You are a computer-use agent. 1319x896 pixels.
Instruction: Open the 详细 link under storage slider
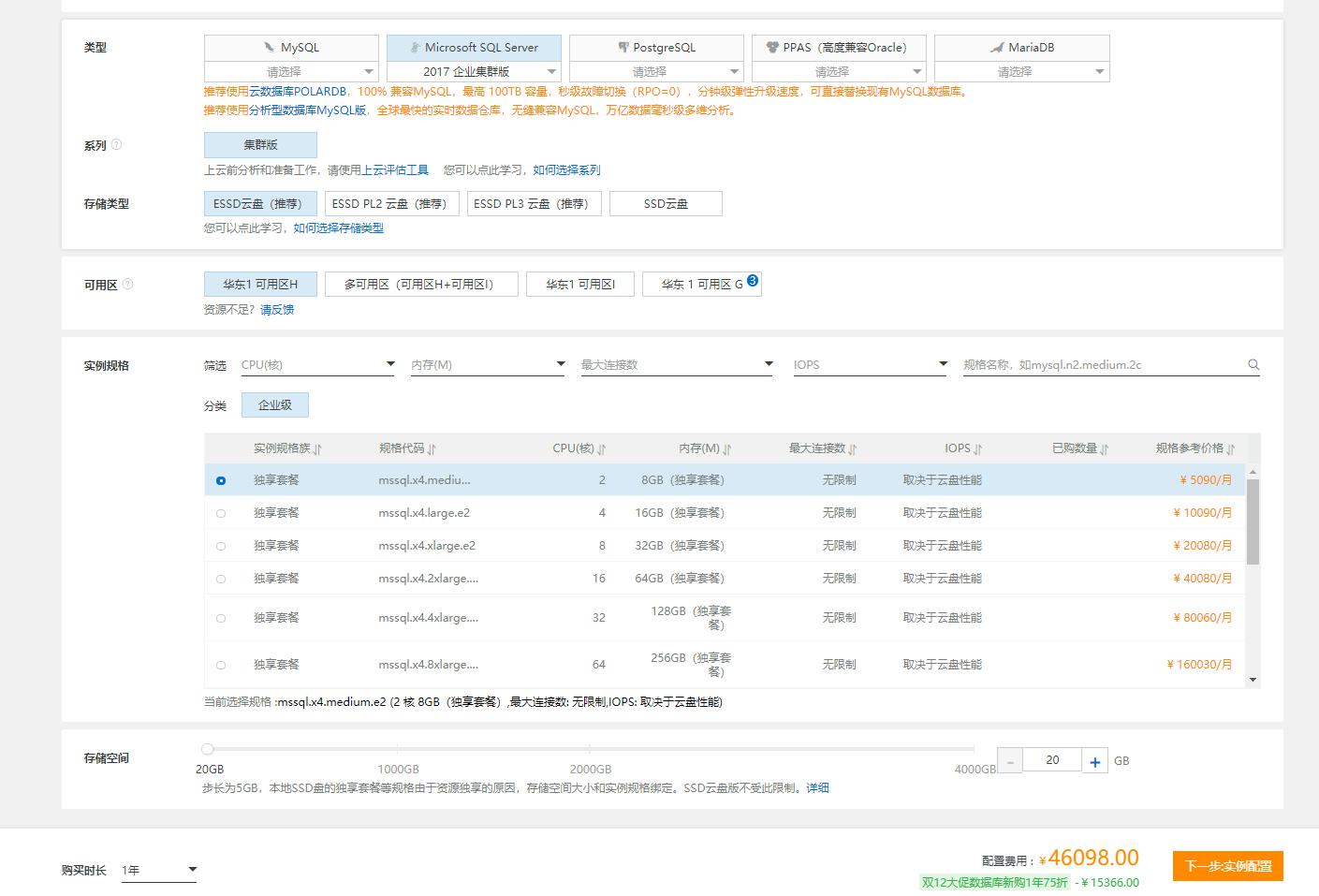[x=818, y=787]
